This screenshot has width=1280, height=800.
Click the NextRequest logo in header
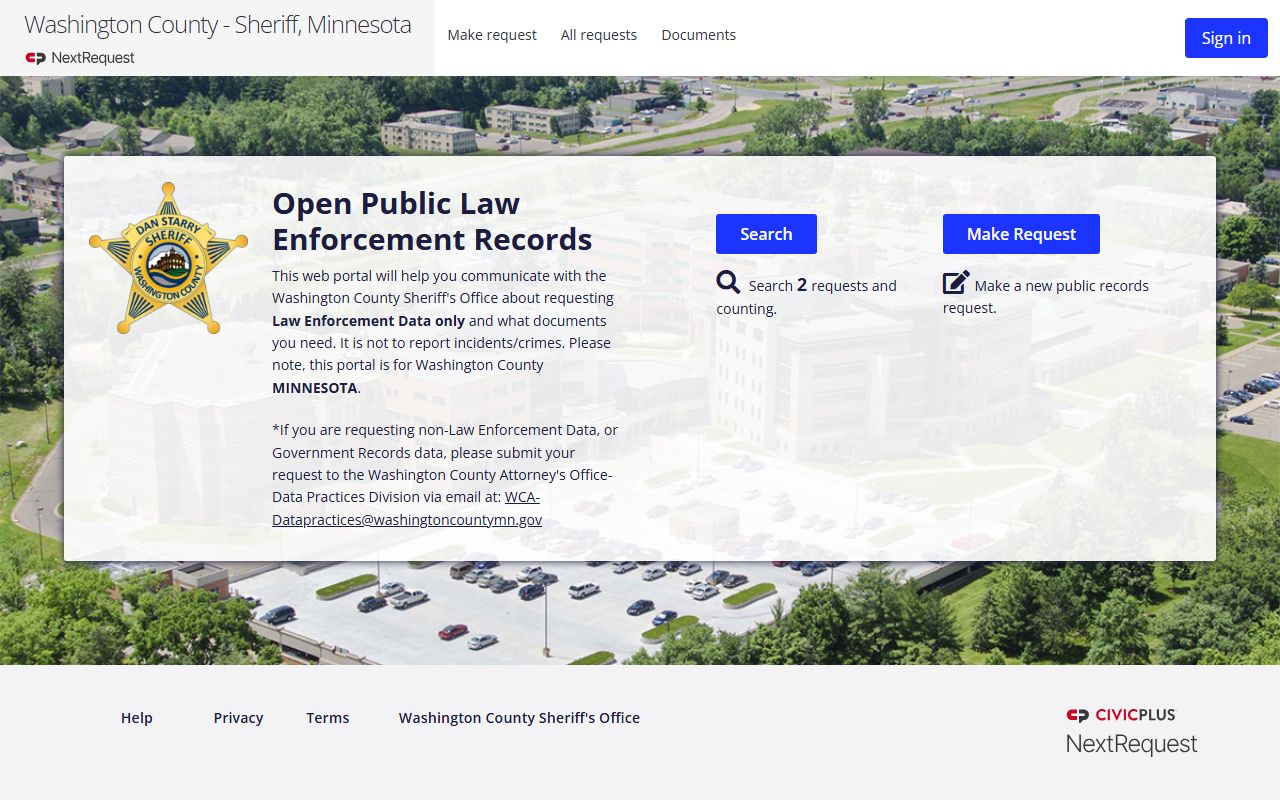point(80,58)
